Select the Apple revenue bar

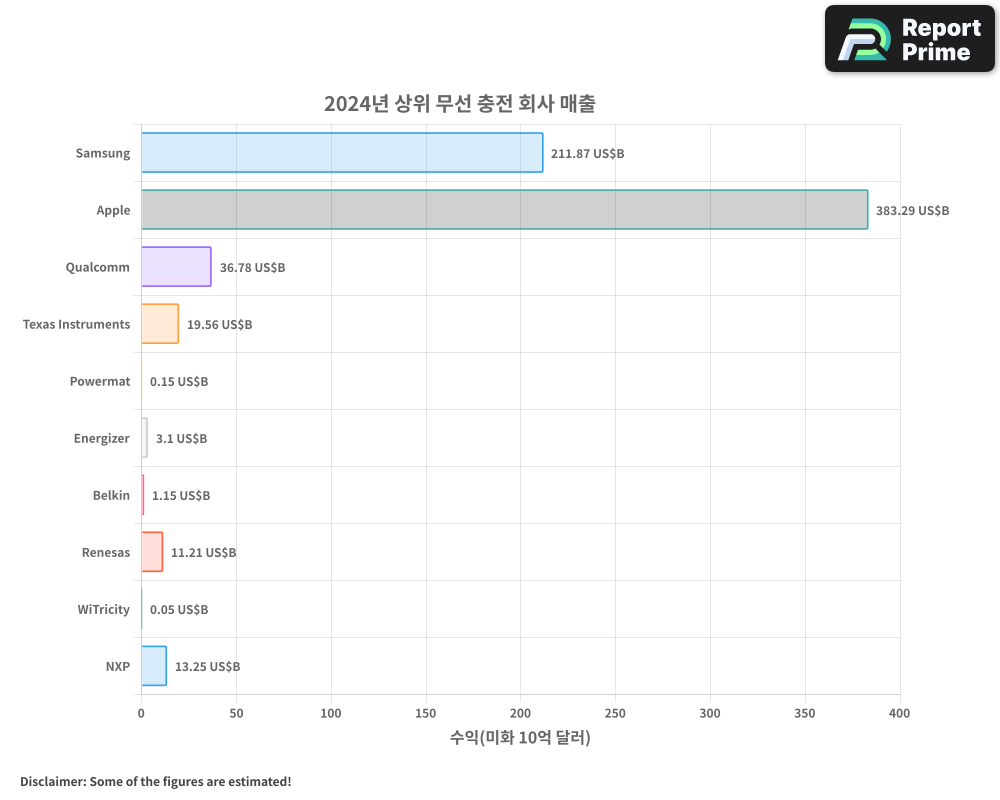coord(500,210)
